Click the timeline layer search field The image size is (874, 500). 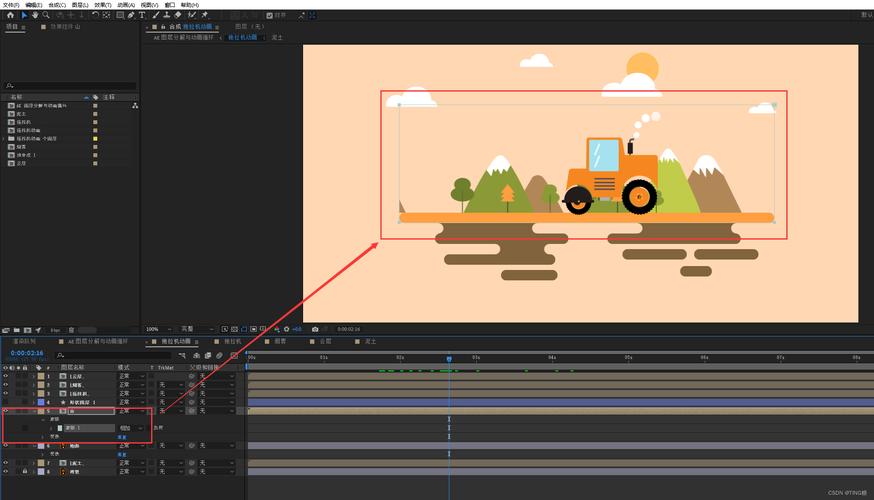pyautogui.click(x=114, y=355)
